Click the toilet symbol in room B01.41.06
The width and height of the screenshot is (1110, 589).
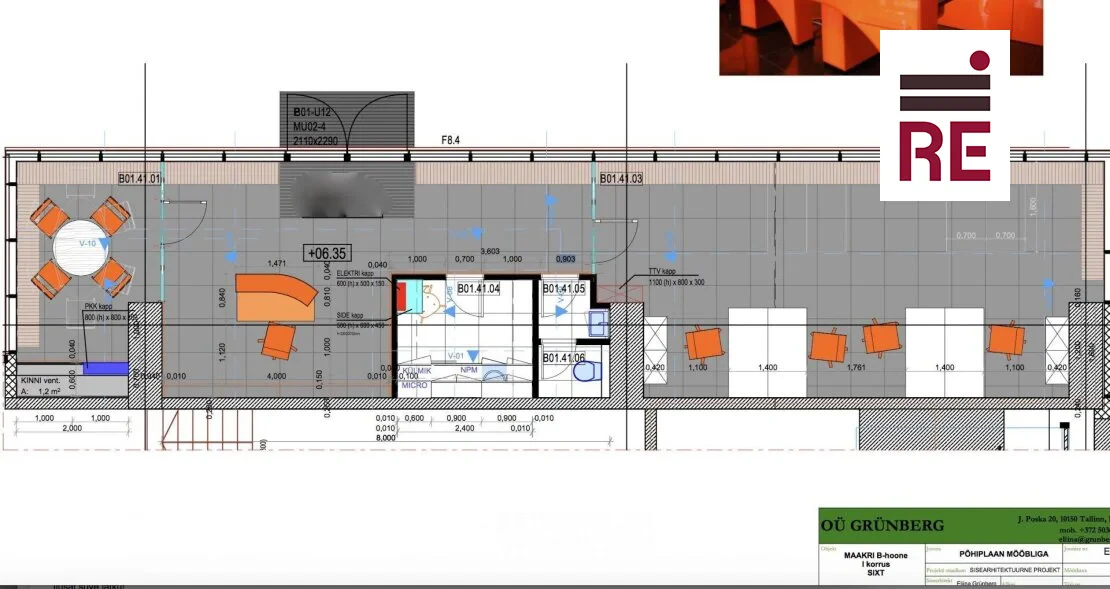click(x=587, y=374)
